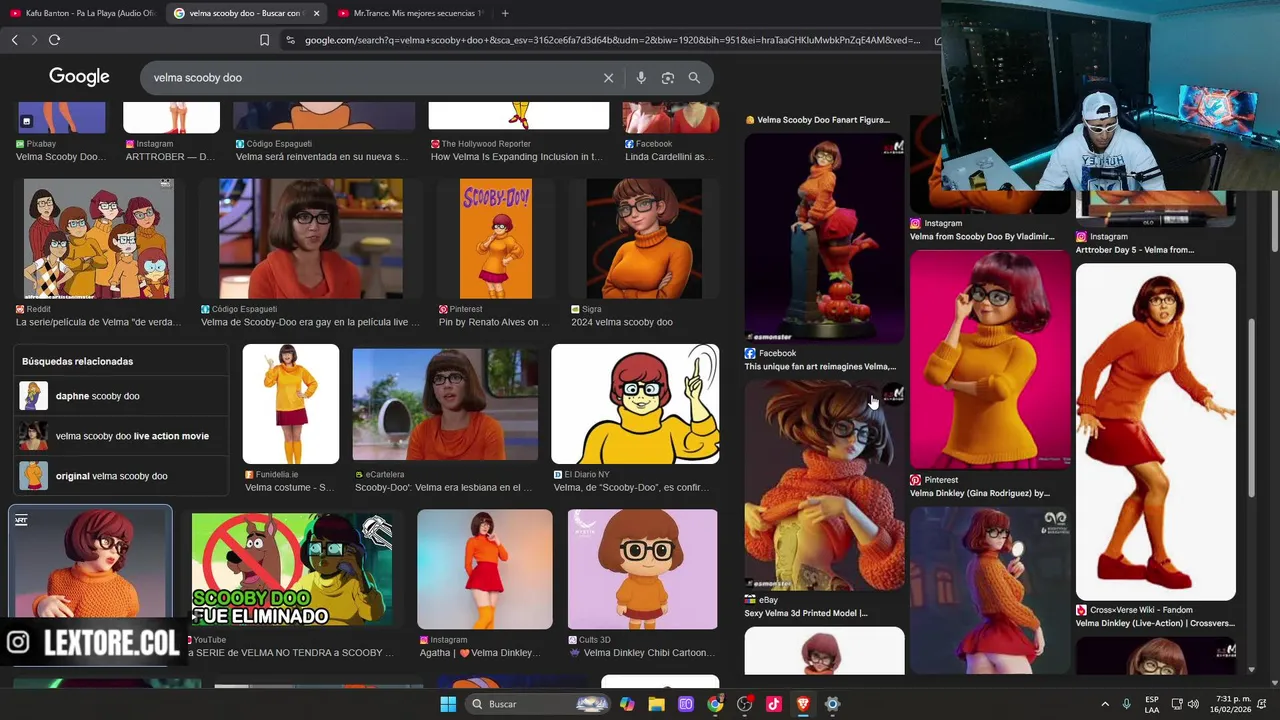Show hidden system tray icons chevron
The width and height of the screenshot is (1280, 720).
pyautogui.click(x=1105, y=704)
